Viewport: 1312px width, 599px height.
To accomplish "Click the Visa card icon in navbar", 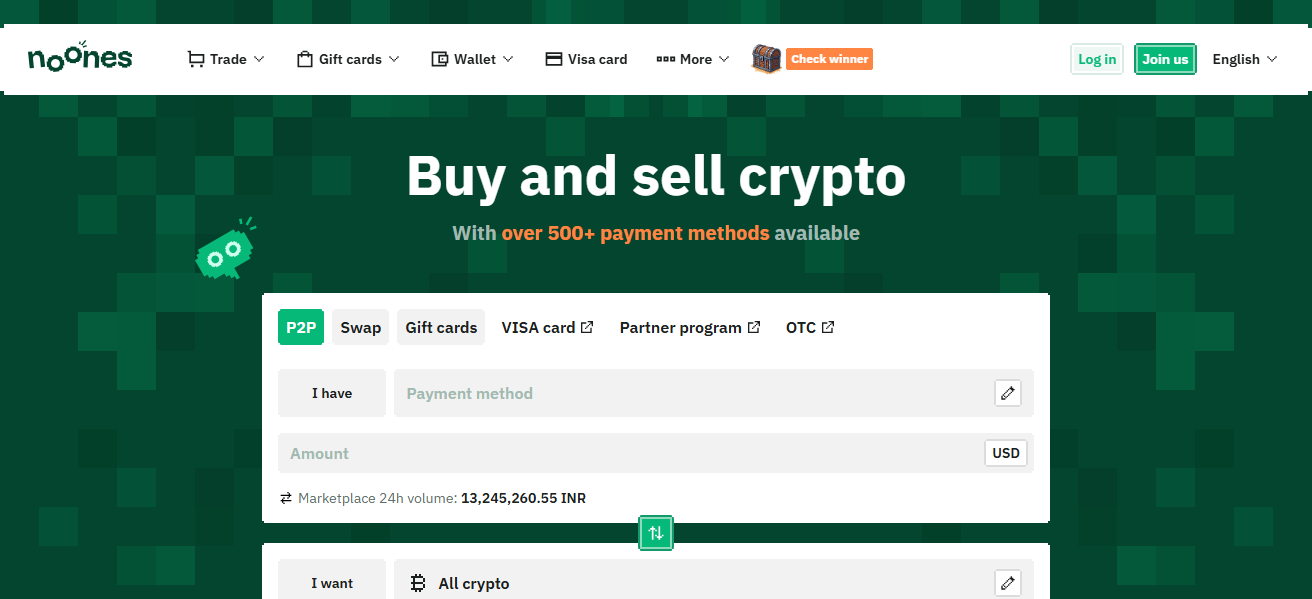I will click(554, 59).
